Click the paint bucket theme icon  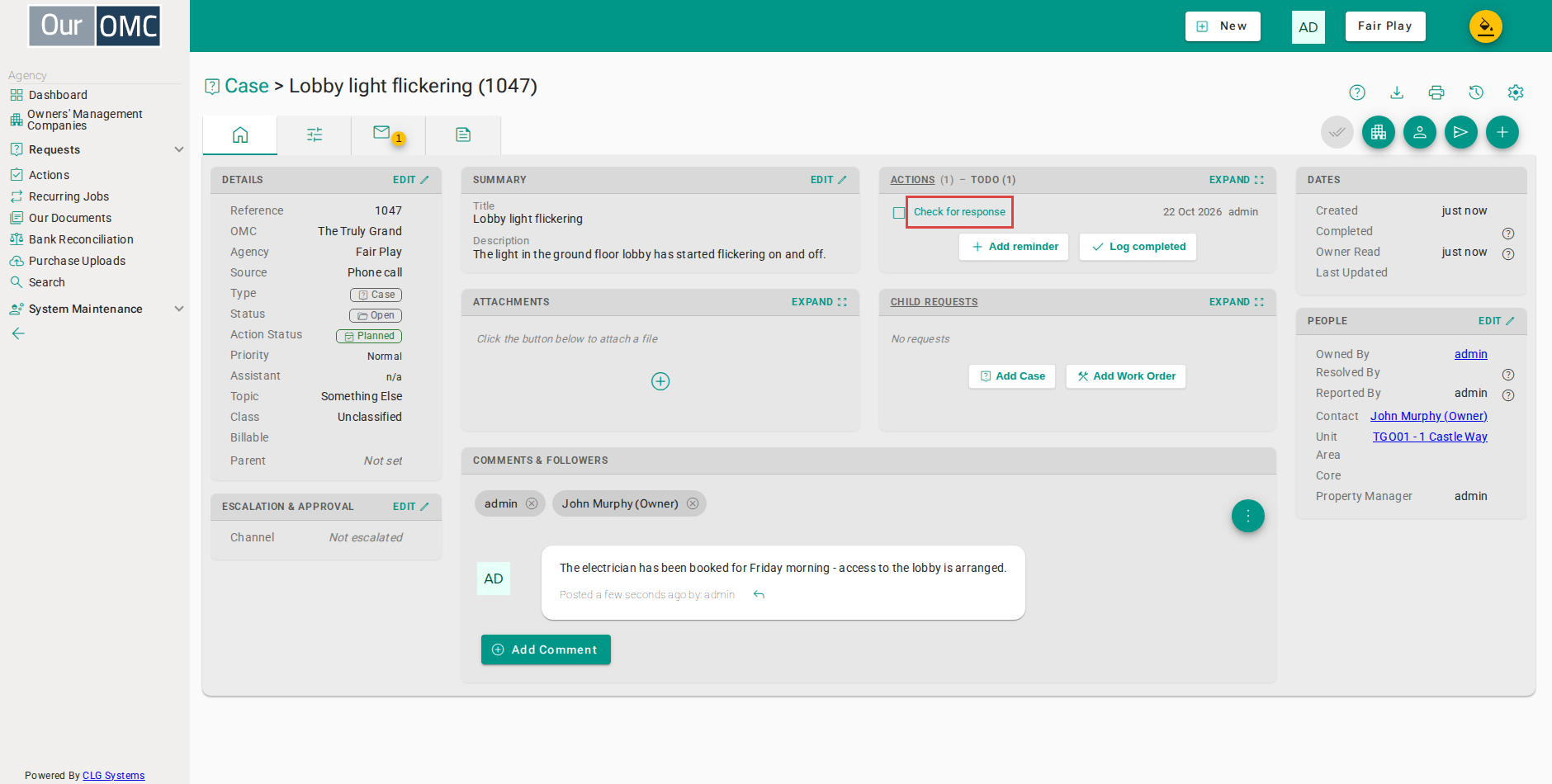coord(1486,26)
